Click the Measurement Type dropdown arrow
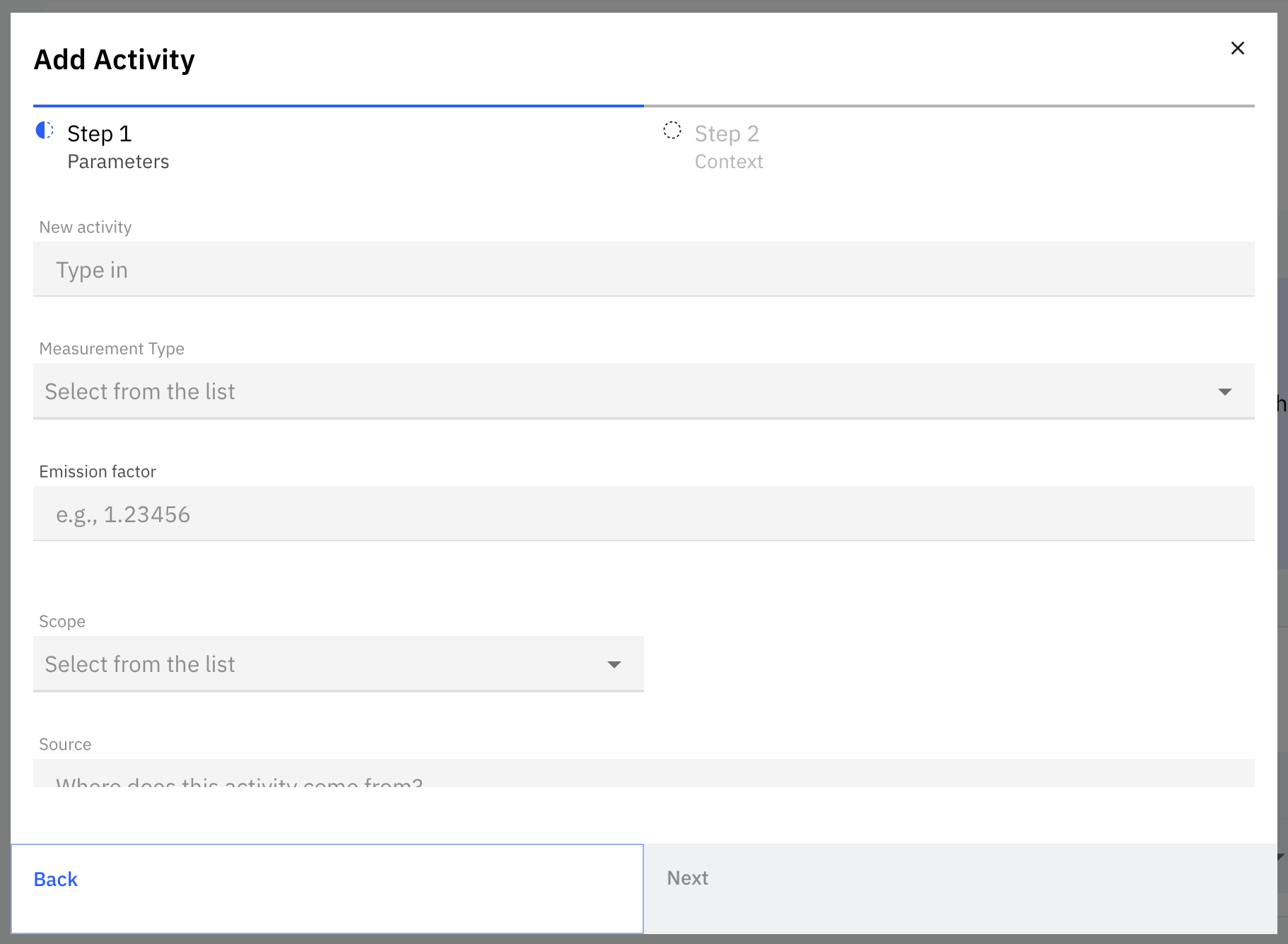Screen dimensions: 1288x944 point(1224,391)
